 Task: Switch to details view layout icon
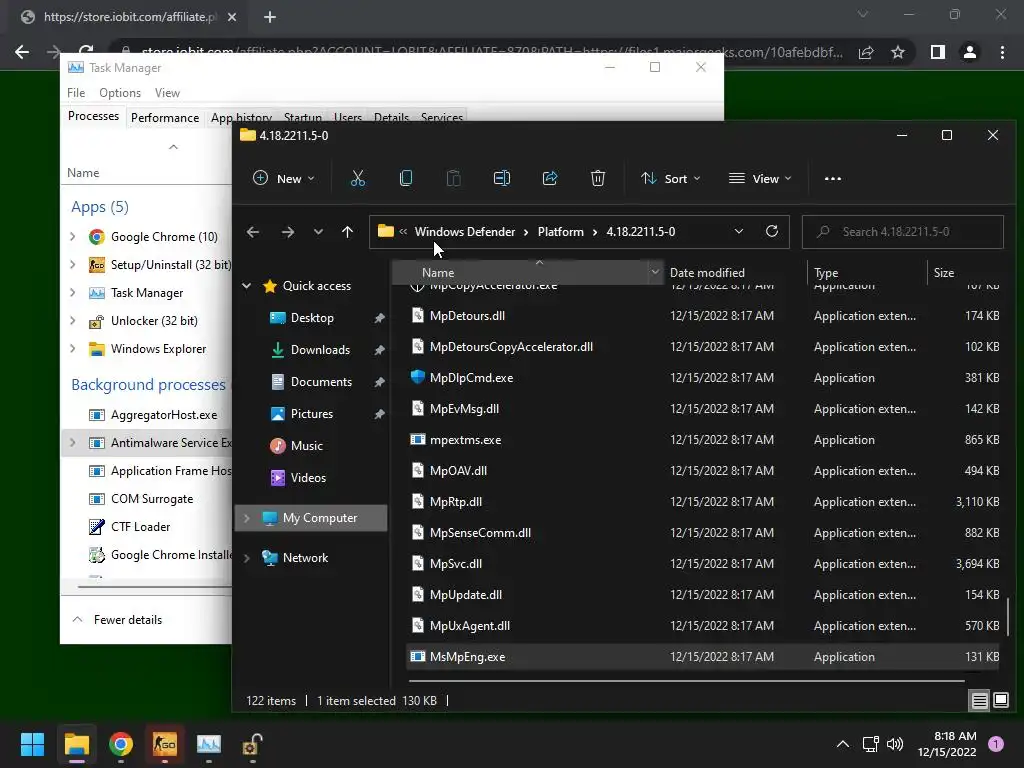tap(980, 701)
